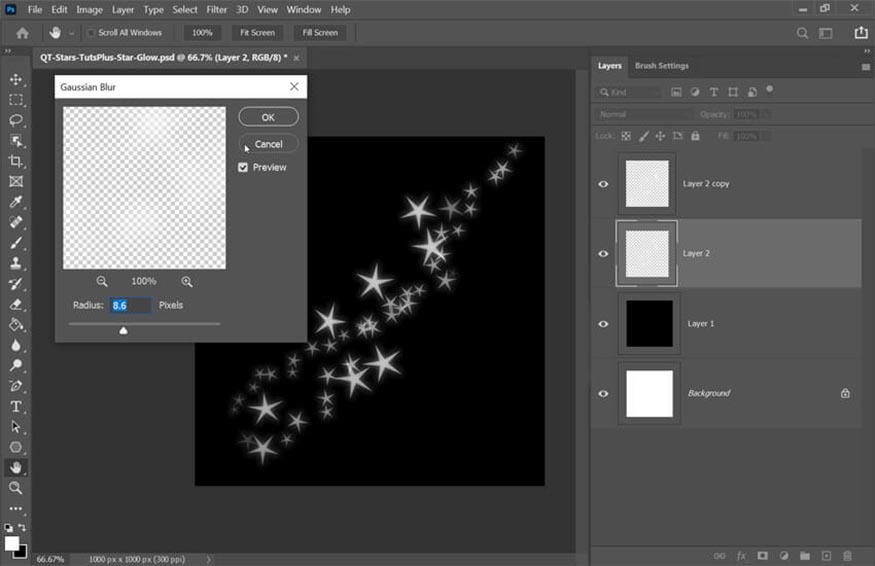Select the Blur tool
Viewport: 875px width, 566px height.
coord(16,345)
